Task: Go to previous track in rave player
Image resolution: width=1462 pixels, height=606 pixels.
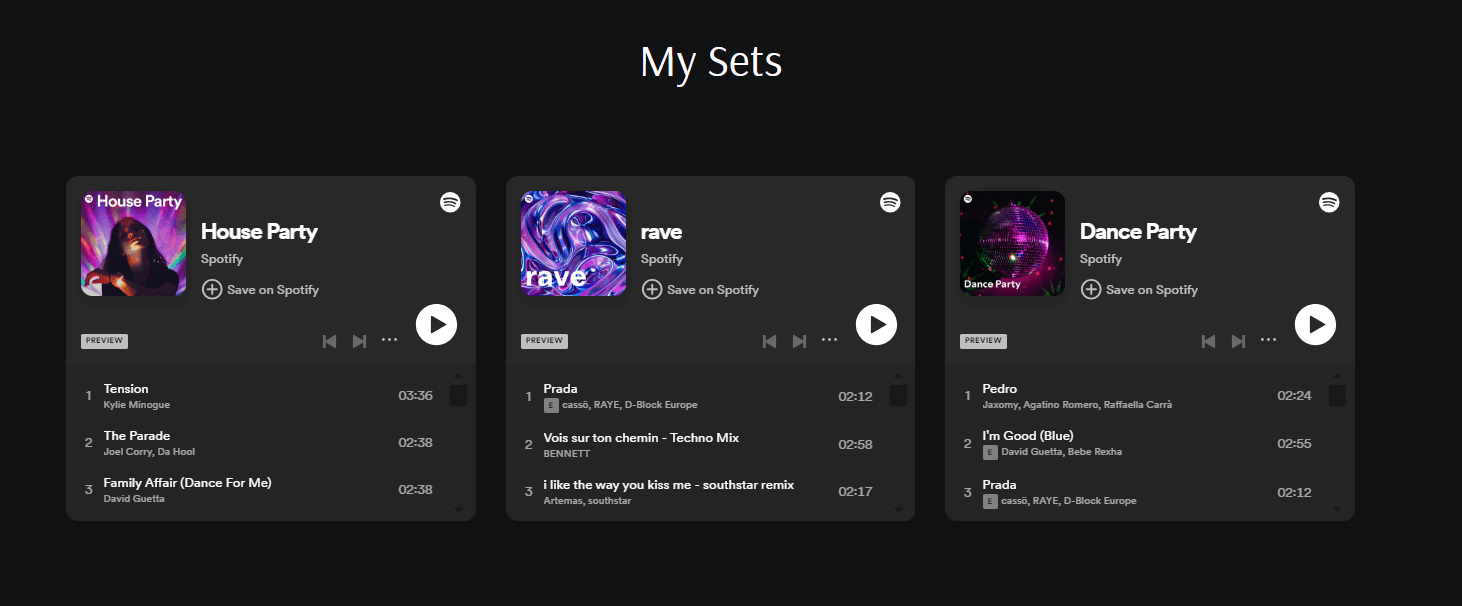Action: point(769,341)
